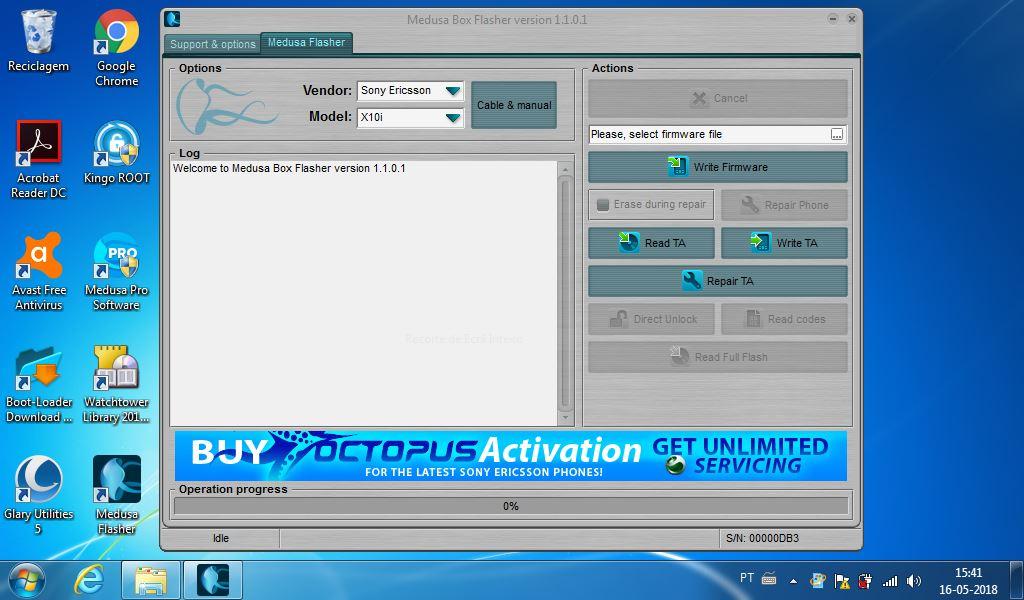Open Boot-Loader Download desktop shortcut
The width and height of the screenshot is (1024, 600).
pos(38,384)
